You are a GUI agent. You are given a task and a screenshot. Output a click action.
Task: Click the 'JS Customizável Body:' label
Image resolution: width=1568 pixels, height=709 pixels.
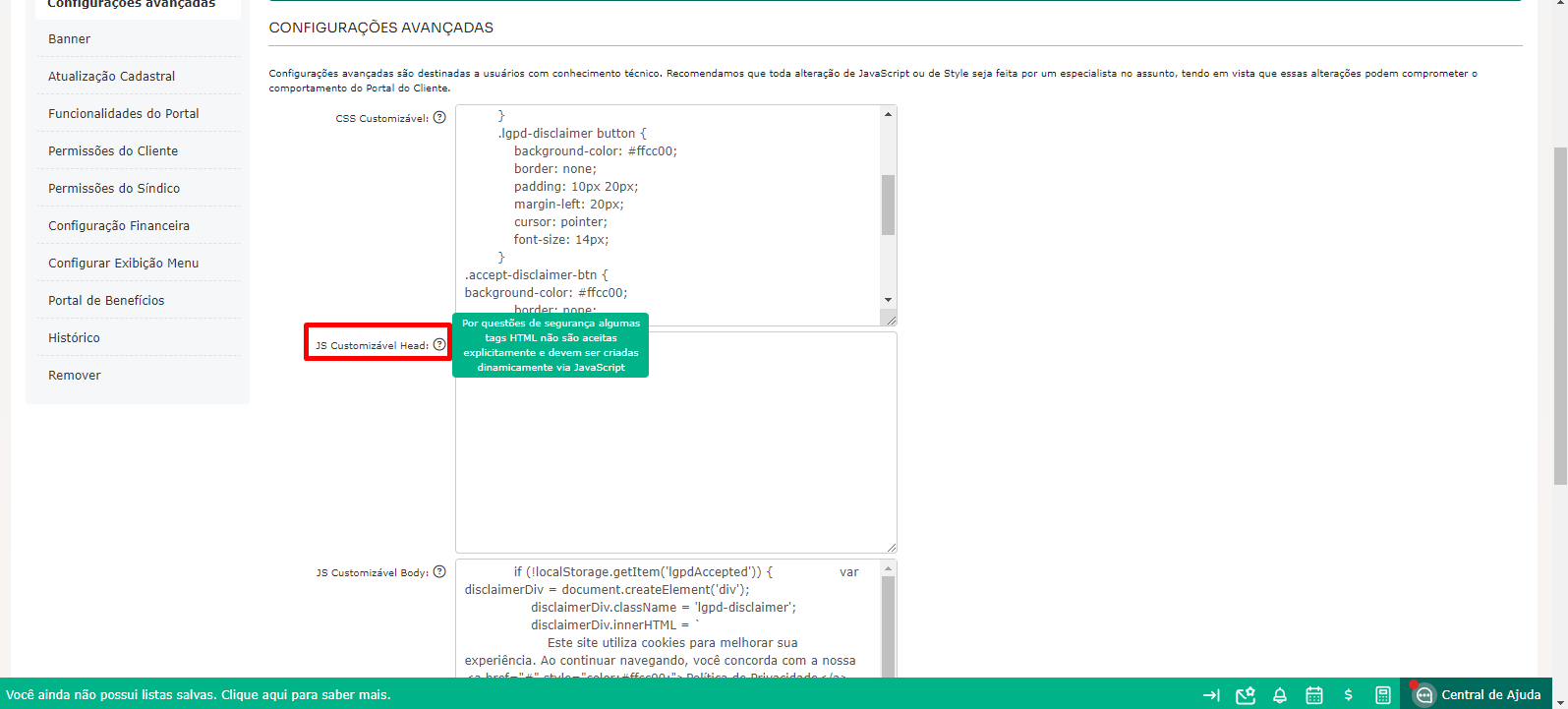click(372, 572)
